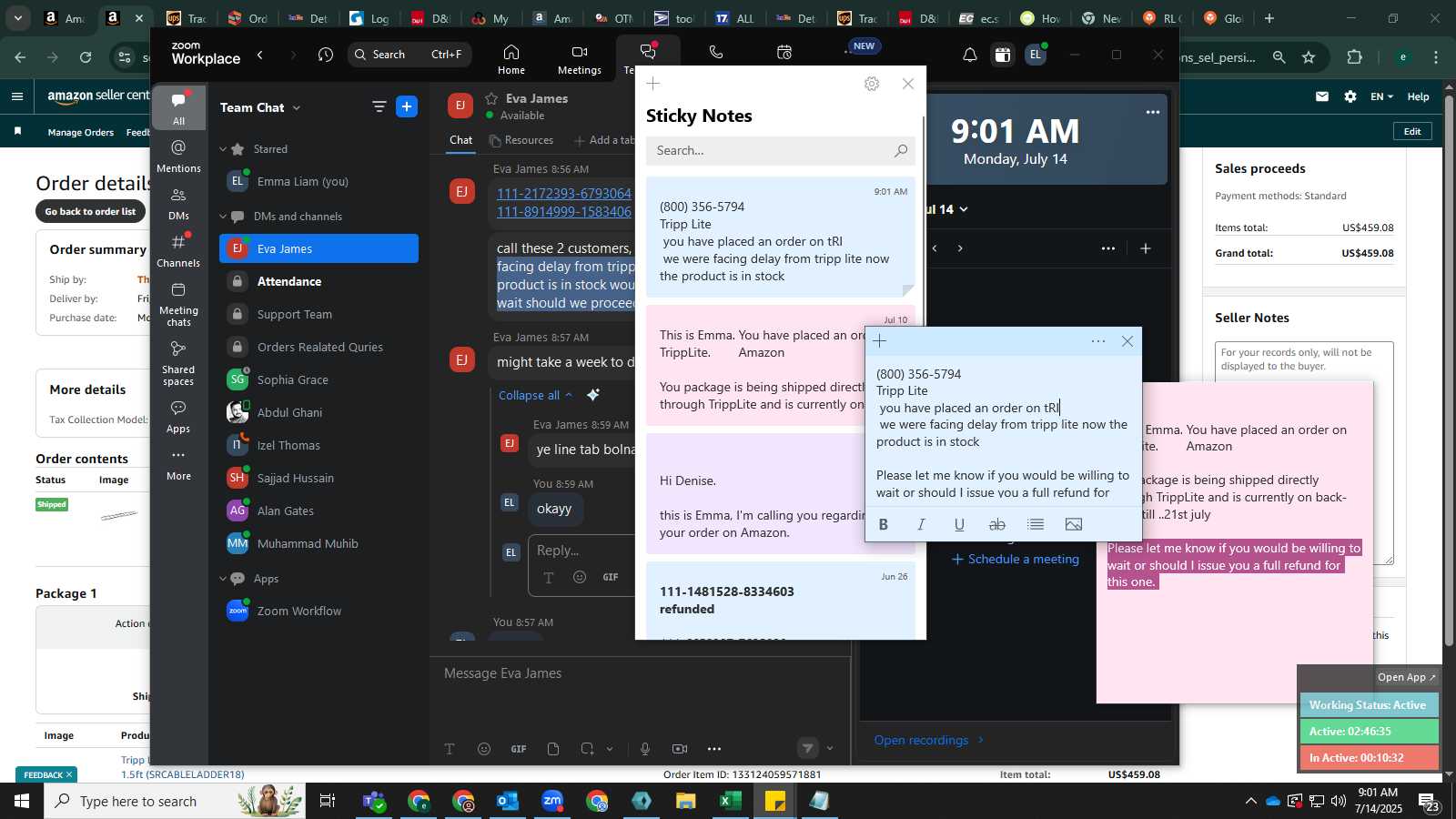Viewport: 1456px width, 819px height.
Task: Star the Eva James chat
Action: [x=491, y=98]
